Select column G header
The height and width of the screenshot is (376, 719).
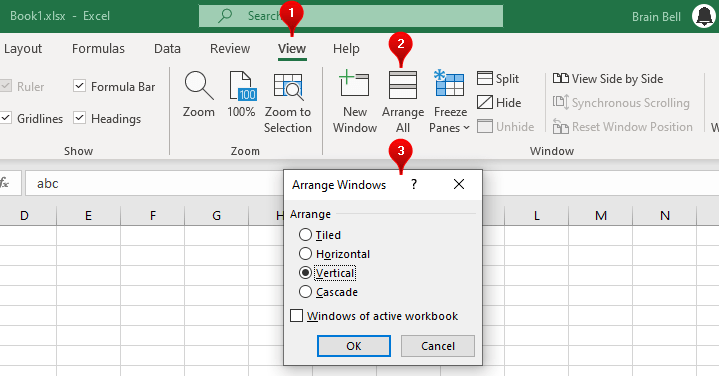(x=216, y=216)
